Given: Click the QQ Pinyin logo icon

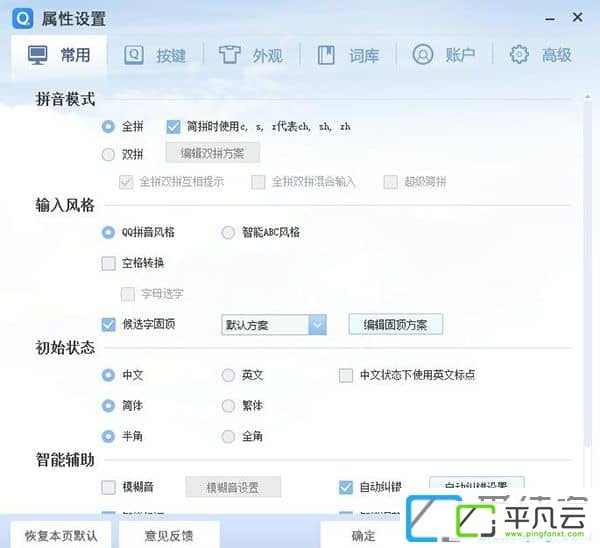Looking at the screenshot, I should [23, 18].
